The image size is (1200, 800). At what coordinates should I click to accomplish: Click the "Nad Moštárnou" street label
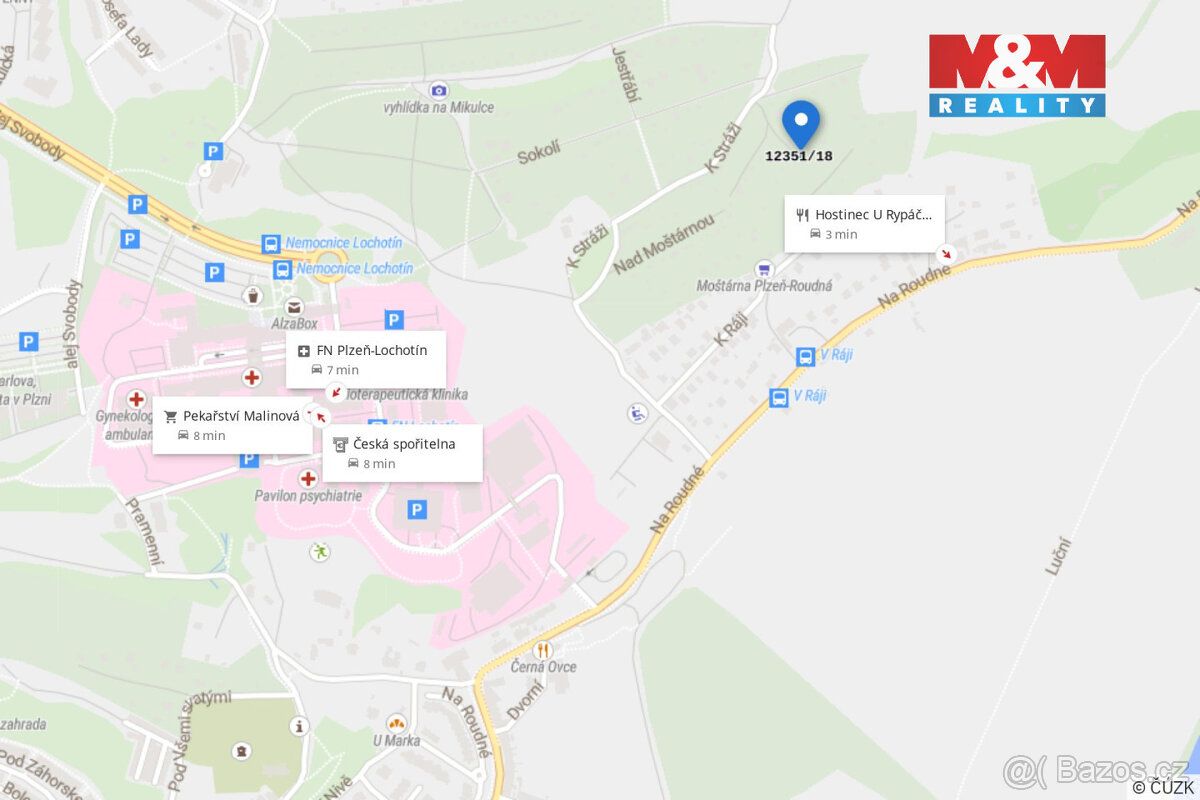664,245
